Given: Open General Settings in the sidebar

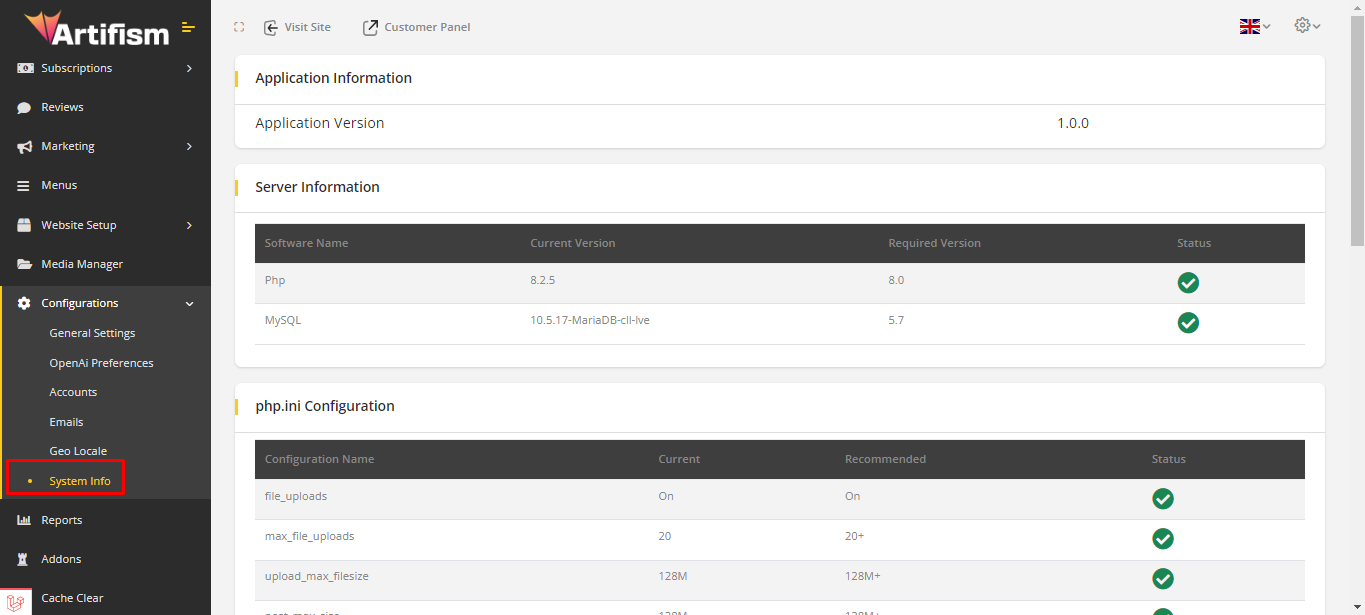Looking at the screenshot, I should pos(92,334).
